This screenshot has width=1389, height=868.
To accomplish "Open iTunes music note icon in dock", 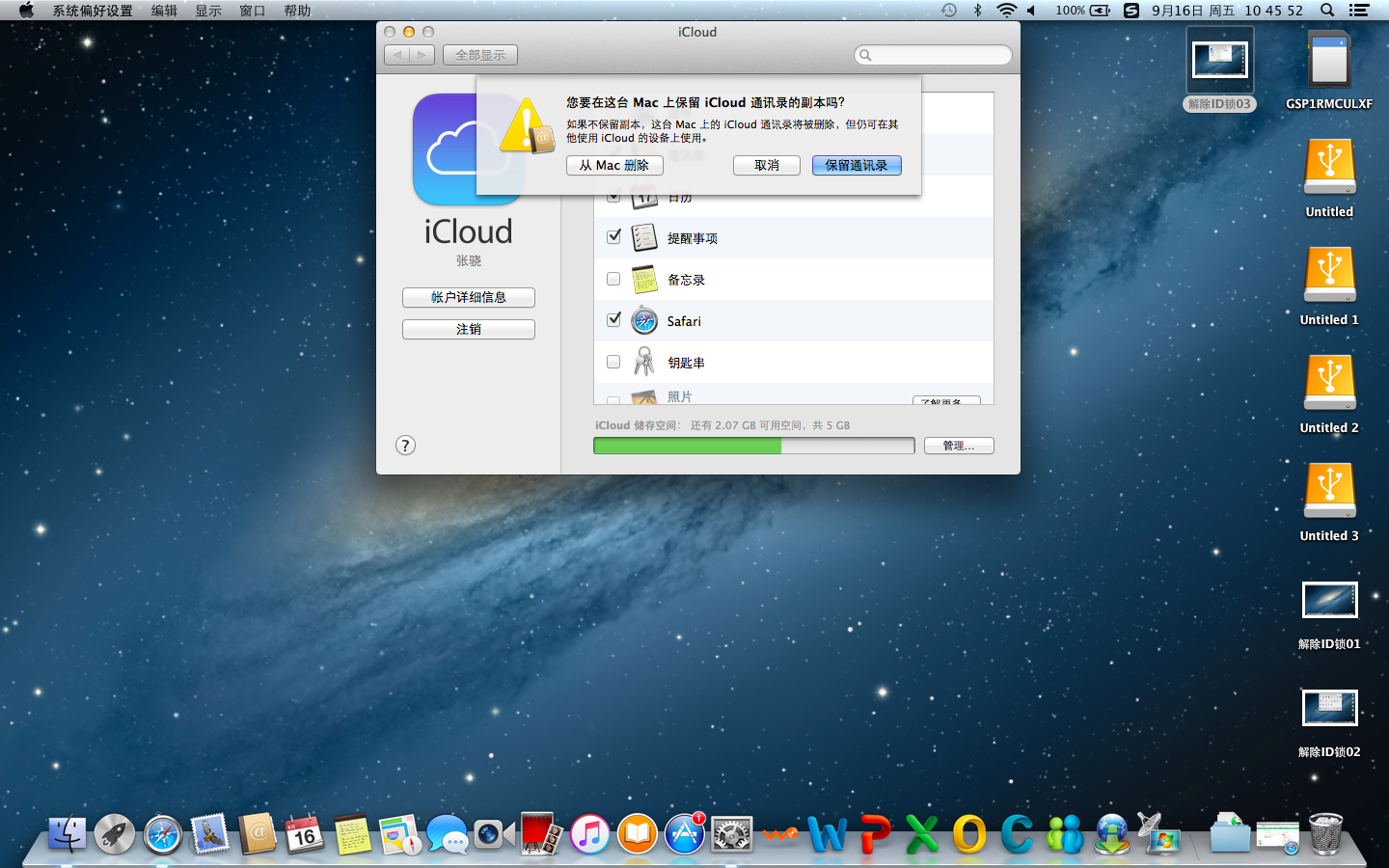I will click(589, 834).
